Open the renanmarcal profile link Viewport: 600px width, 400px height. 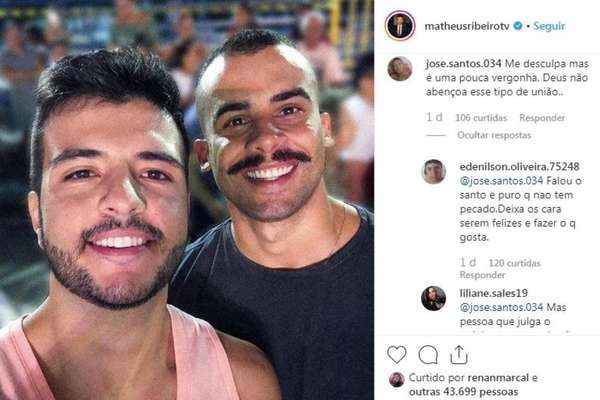(x=498, y=378)
